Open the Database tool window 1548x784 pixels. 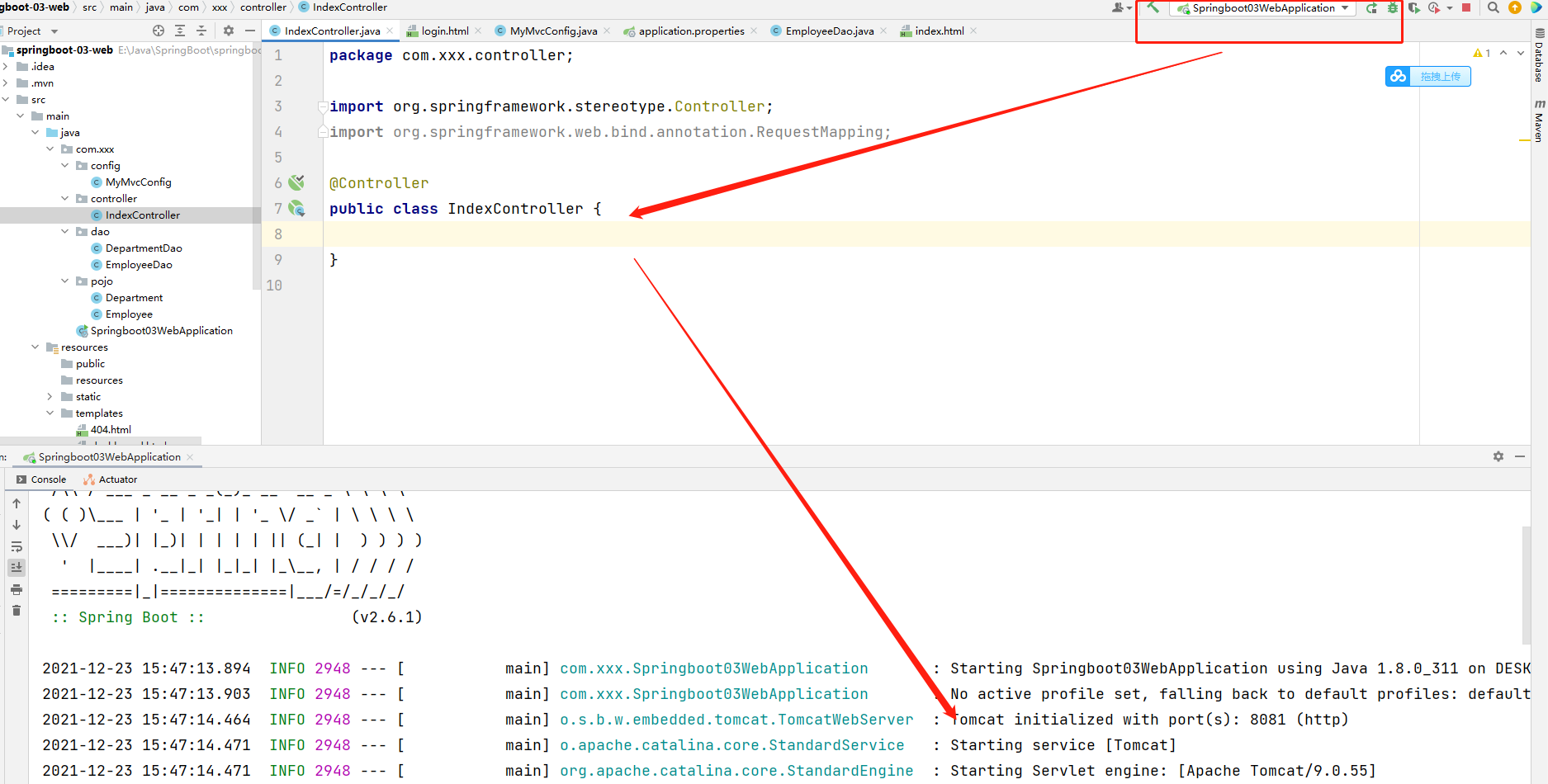(1539, 55)
